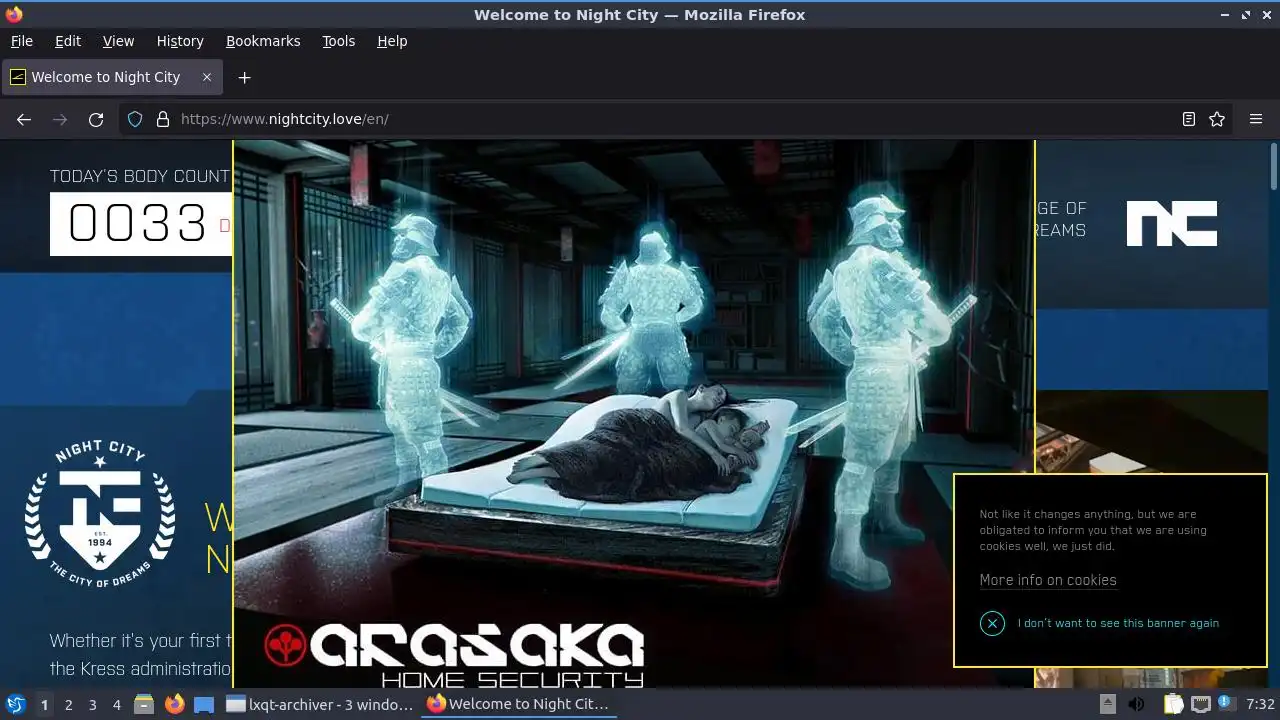Image resolution: width=1280 pixels, height=720 pixels.
Task: Click the page vertical scrollbar thumb
Action: coord(1274,166)
